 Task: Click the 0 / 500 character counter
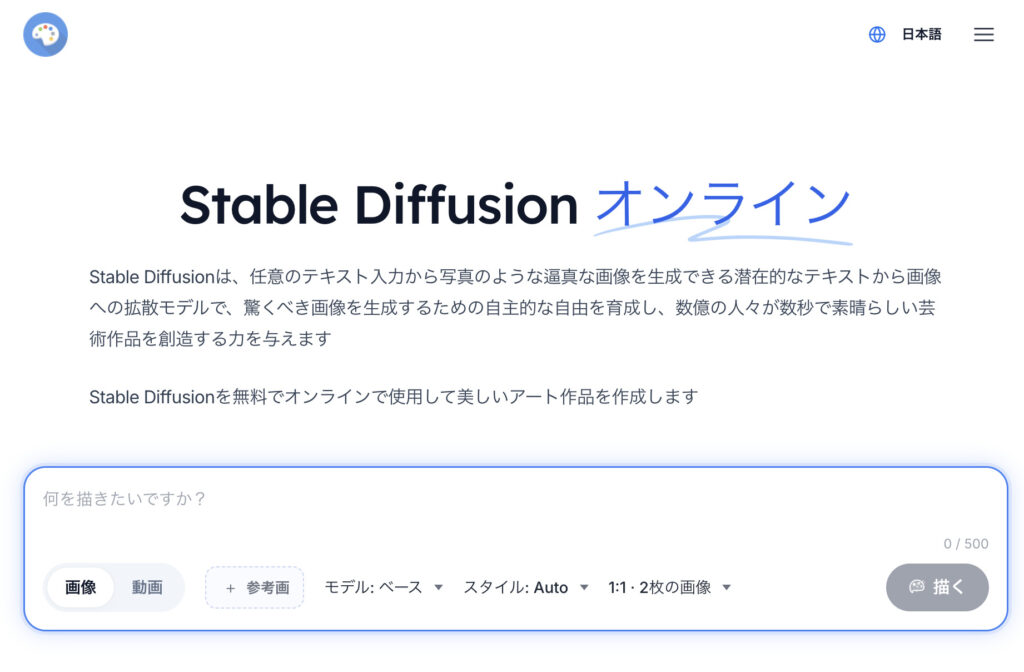pyautogui.click(x=965, y=544)
